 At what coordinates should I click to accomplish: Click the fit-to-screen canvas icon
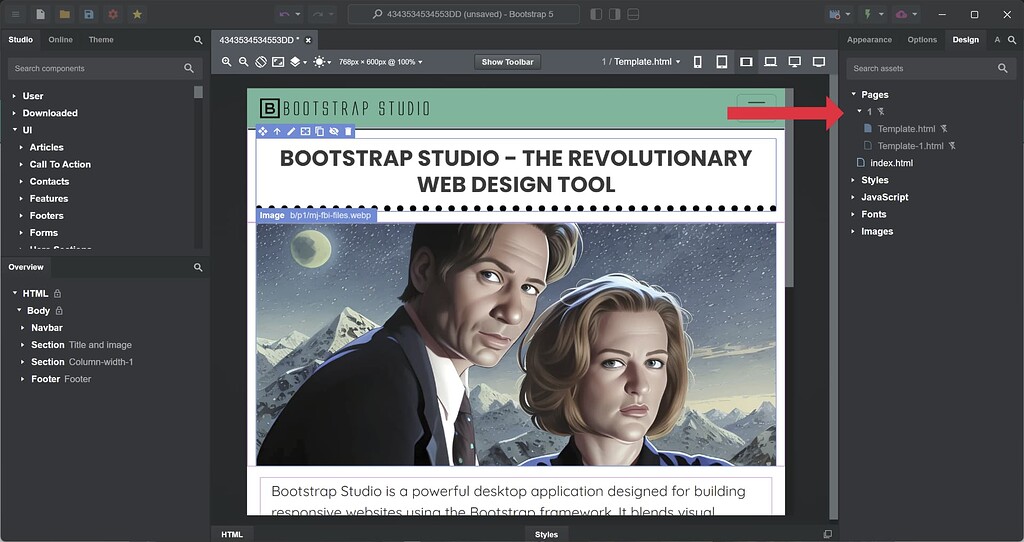coord(278,62)
